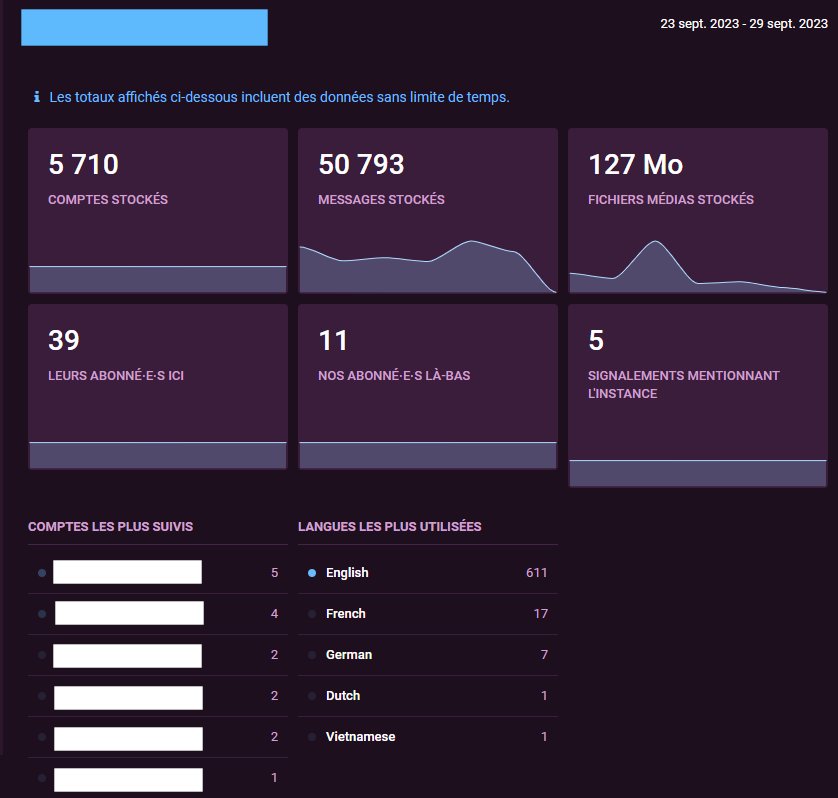
Task: Click the blue dot next to English
Action: click(312, 573)
